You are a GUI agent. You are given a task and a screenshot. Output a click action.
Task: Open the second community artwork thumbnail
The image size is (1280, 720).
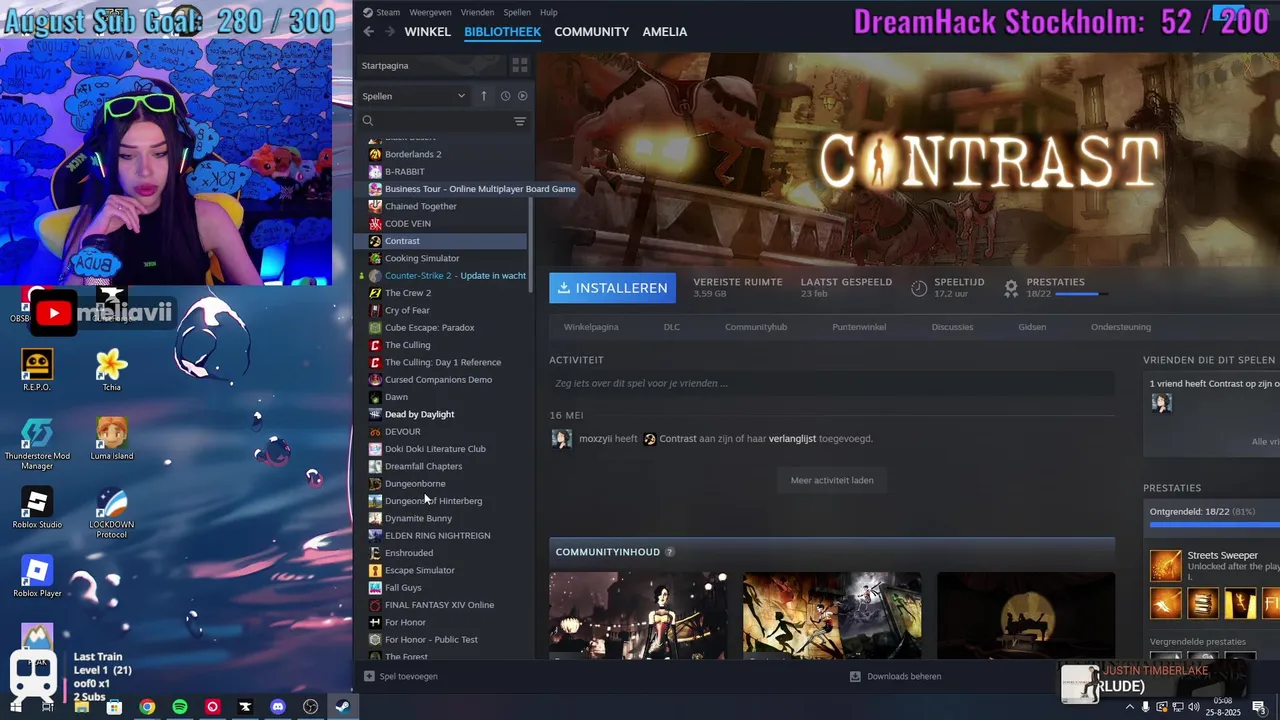[x=832, y=615]
